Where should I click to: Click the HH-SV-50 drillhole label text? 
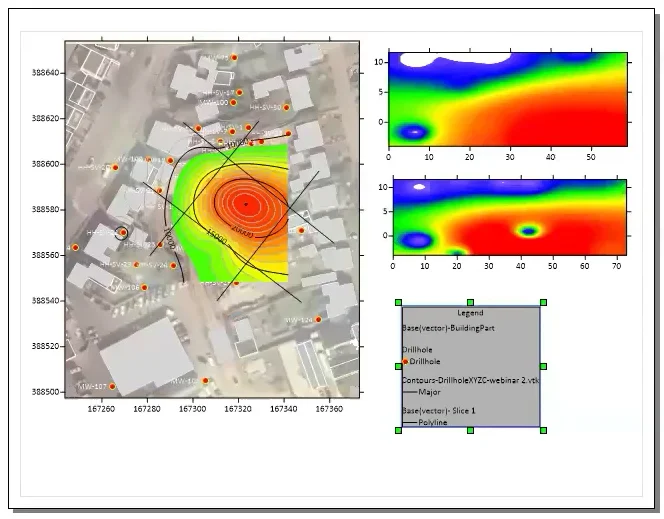coord(266,108)
